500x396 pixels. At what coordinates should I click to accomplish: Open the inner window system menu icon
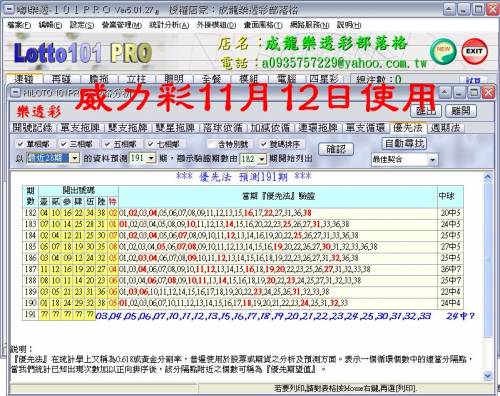click(x=15, y=92)
